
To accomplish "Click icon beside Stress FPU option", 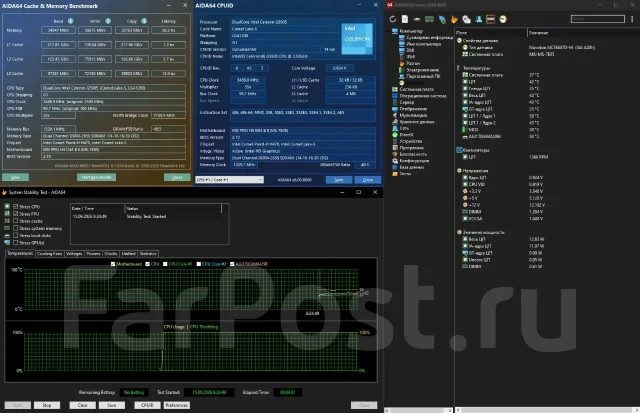I will pos(7,214).
